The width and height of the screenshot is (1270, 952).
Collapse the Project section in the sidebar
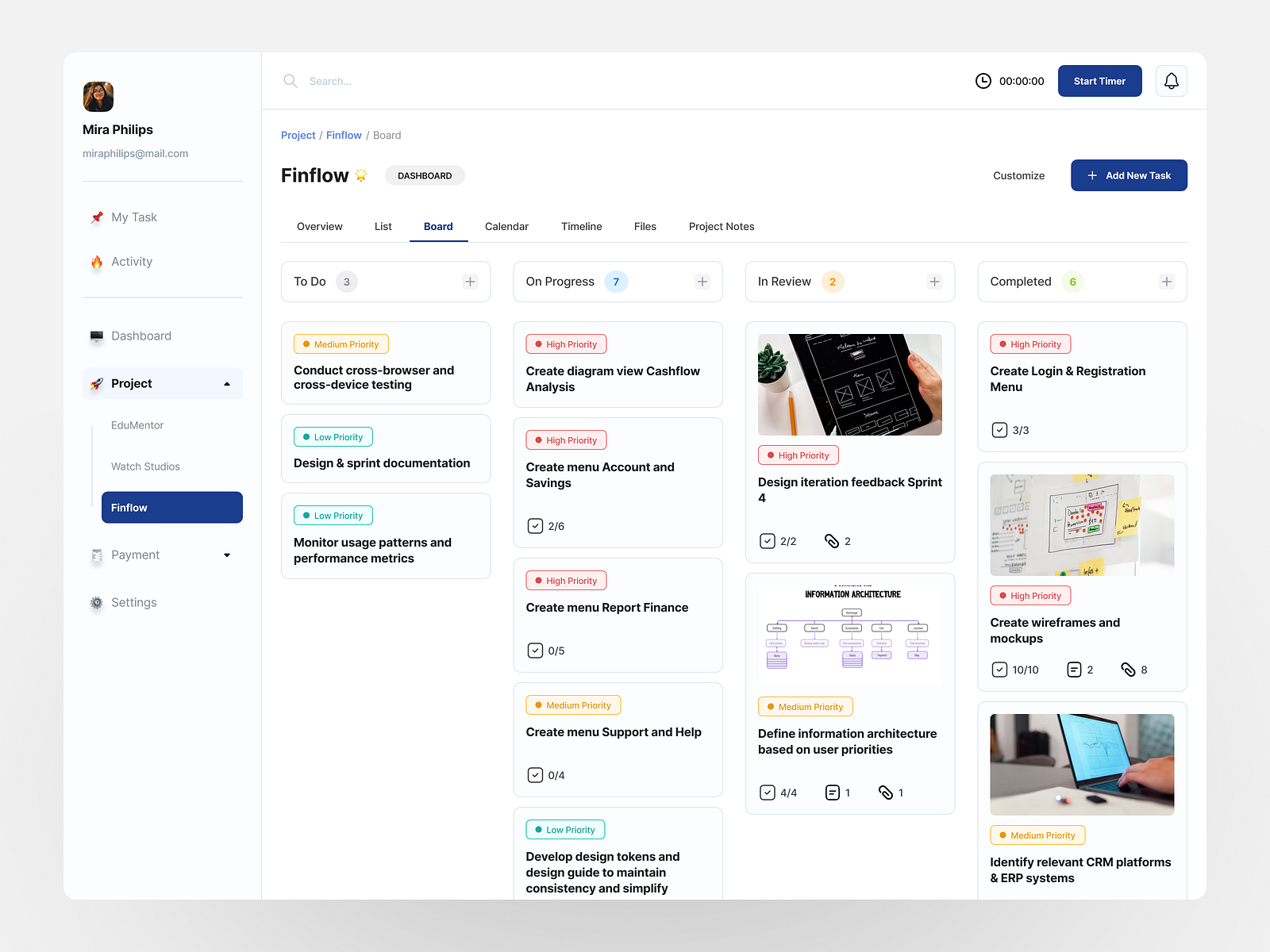[x=227, y=383]
